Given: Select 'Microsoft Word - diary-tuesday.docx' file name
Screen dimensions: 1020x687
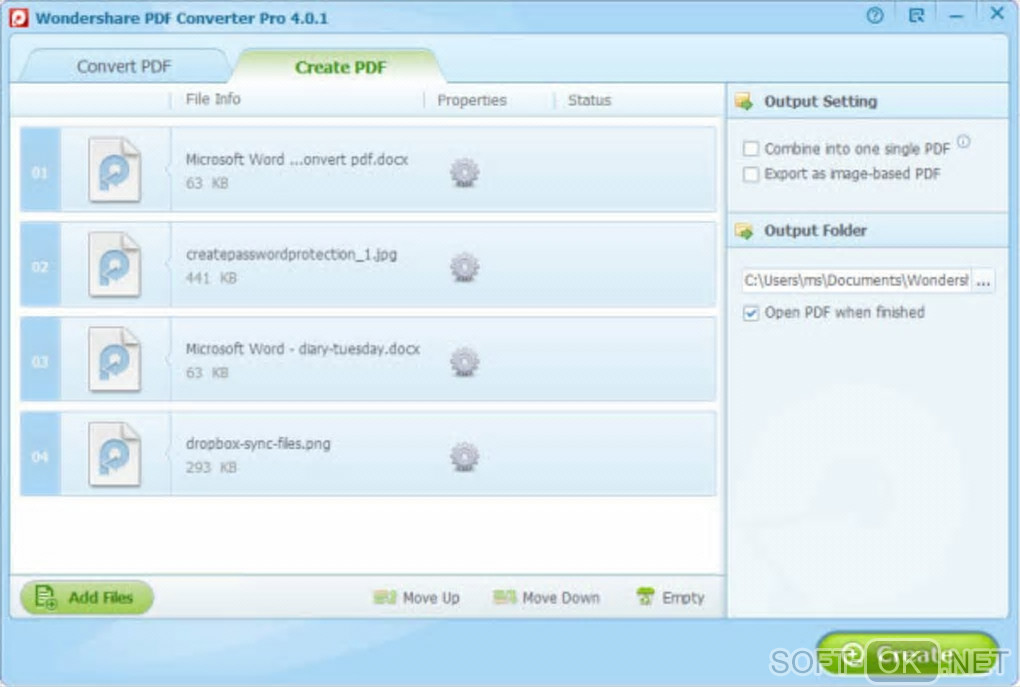Looking at the screenshot, I should [x=302, y=349].
